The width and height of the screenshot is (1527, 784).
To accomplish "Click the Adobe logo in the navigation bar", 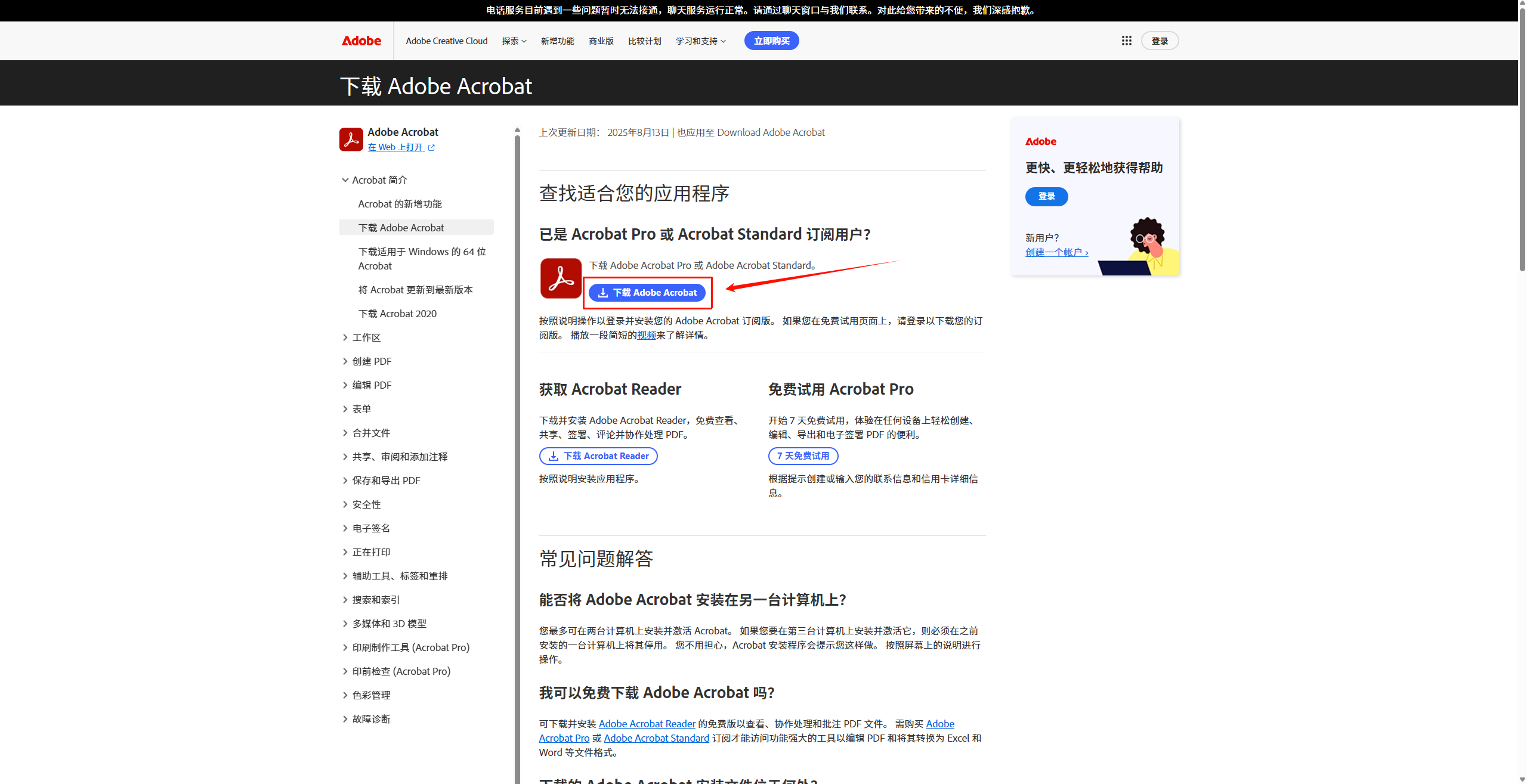I will point(361,41).
